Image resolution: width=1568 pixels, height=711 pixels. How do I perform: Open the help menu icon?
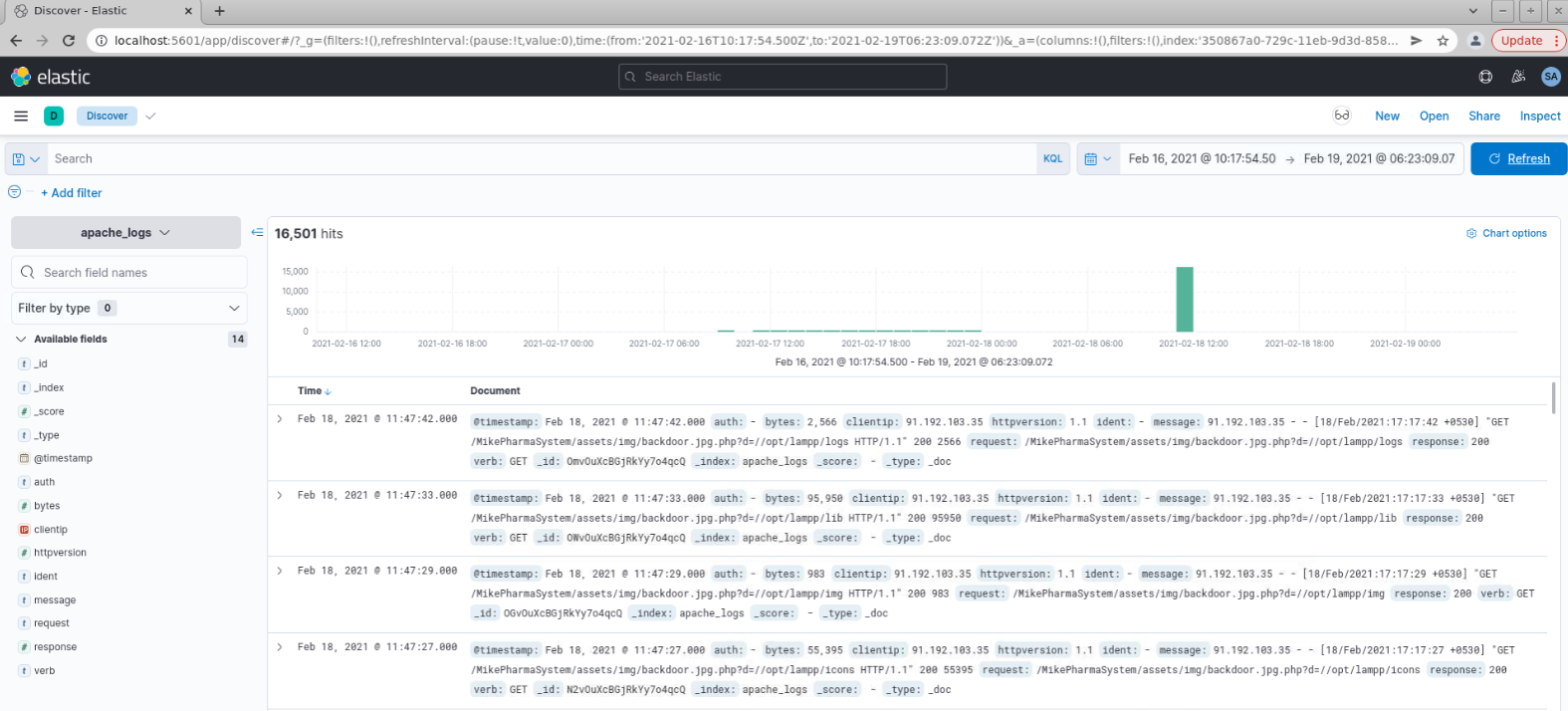[1485, 77]
